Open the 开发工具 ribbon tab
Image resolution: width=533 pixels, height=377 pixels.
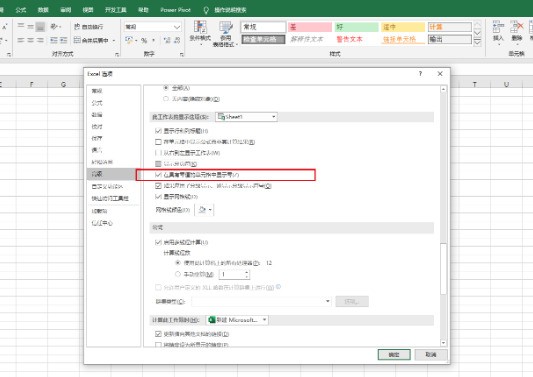(x=116, y=10)
